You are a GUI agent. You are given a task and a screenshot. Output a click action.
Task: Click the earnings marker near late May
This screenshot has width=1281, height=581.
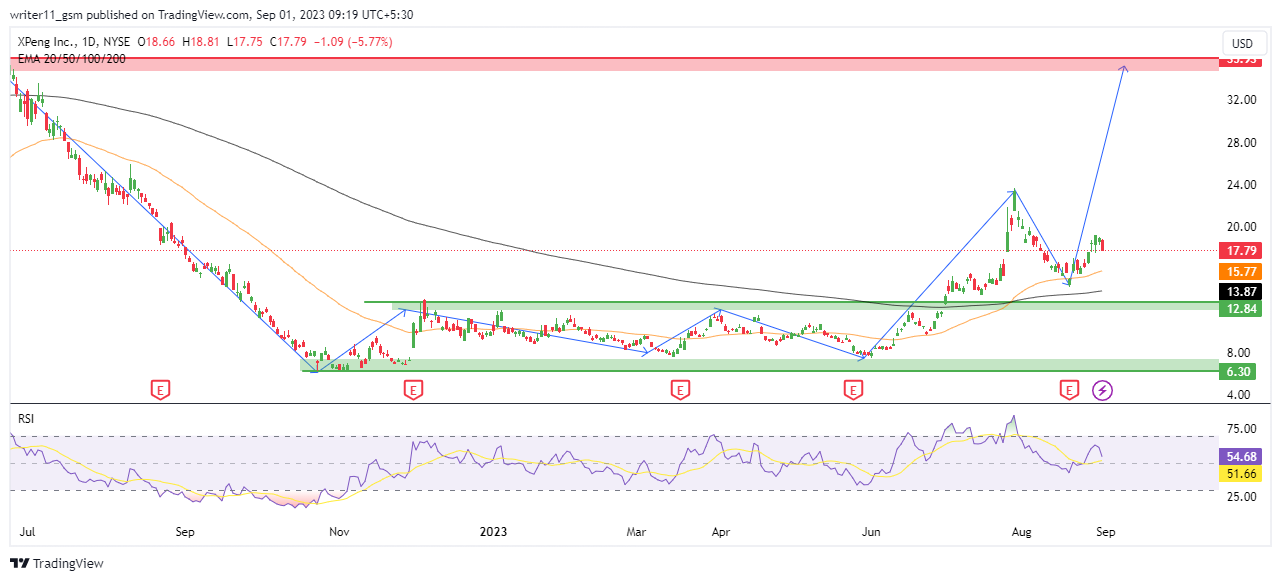pos(852,389)
